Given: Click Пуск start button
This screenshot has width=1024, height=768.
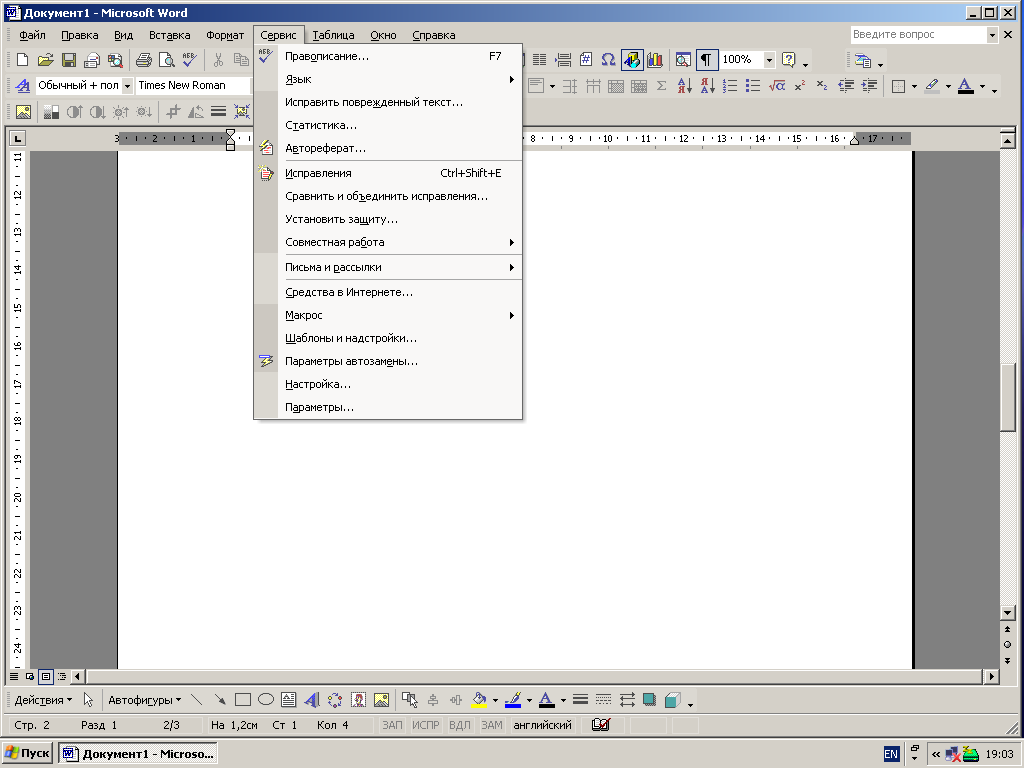Looking at the screenshot, I should pyautogui.click(x=27, y=754).
